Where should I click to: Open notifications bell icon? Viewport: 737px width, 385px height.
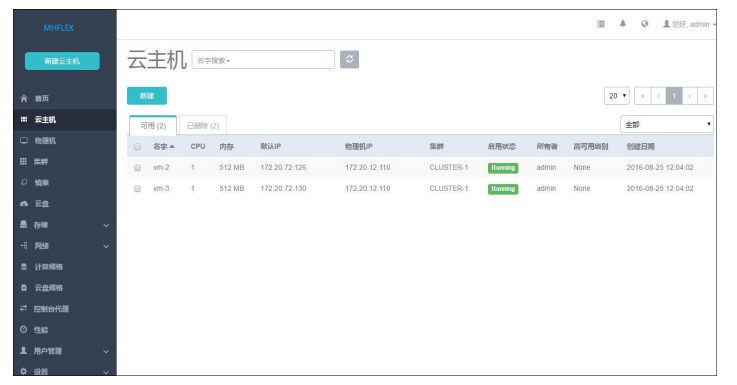tap(623, 24)
